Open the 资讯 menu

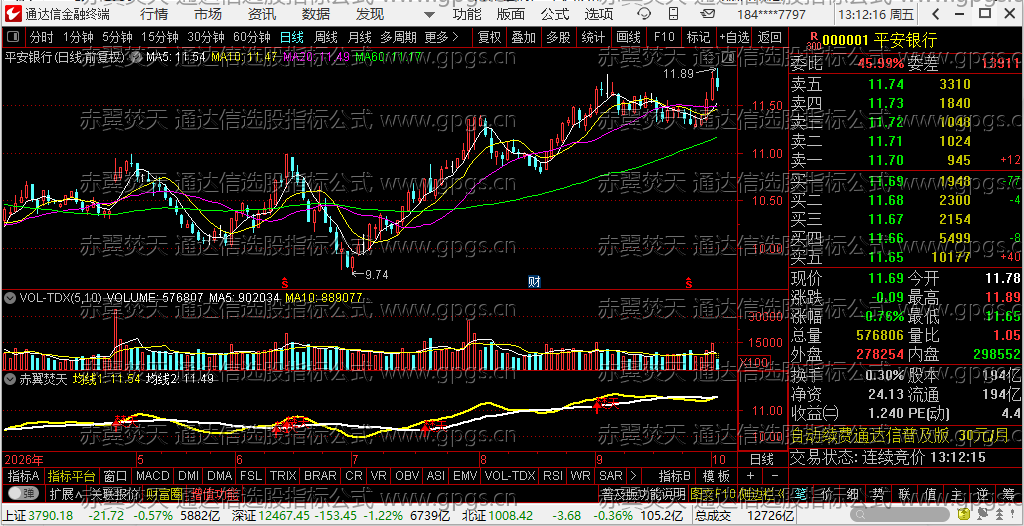[x=262, y=14]
